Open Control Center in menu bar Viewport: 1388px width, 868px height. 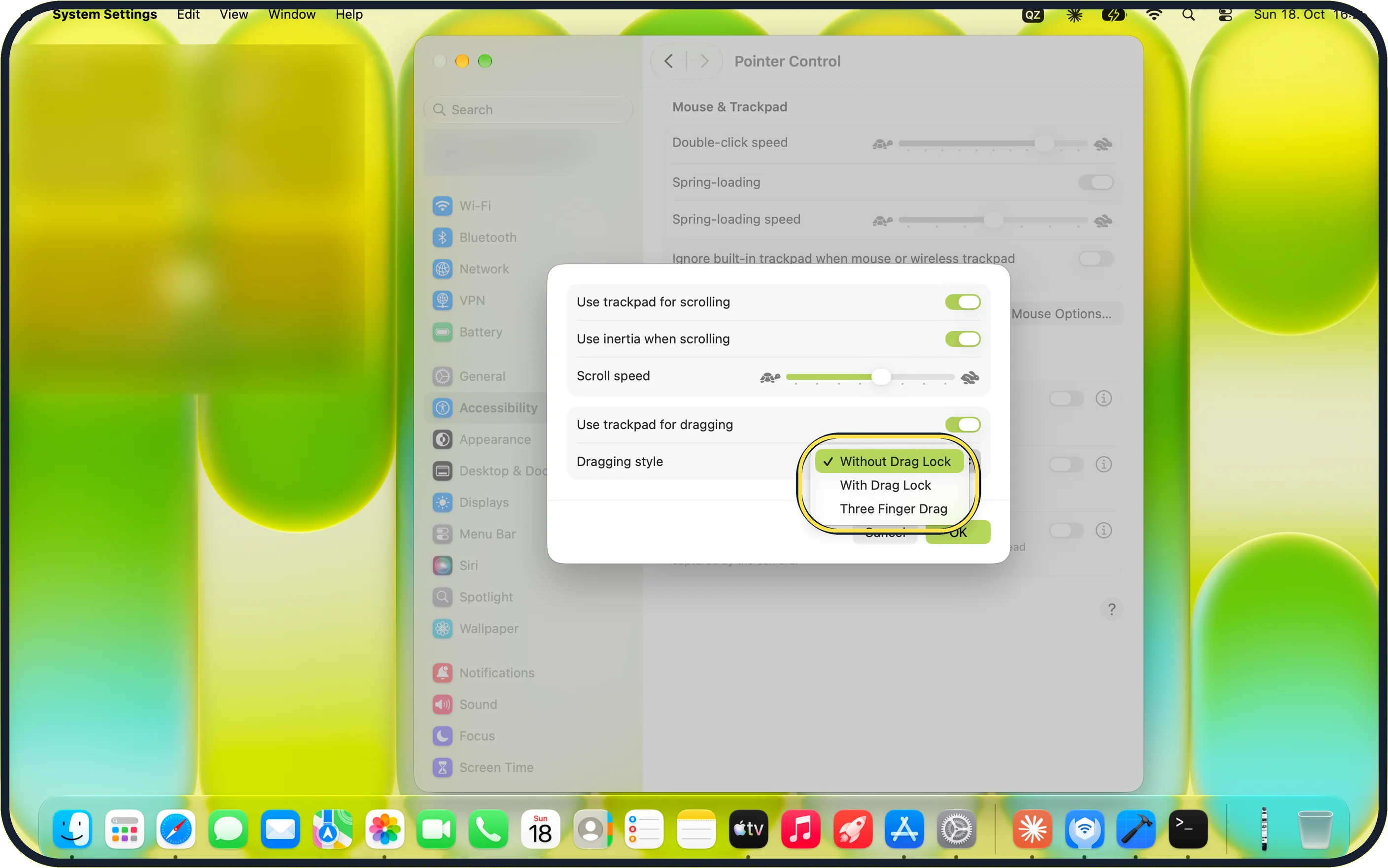point(1224,15)
